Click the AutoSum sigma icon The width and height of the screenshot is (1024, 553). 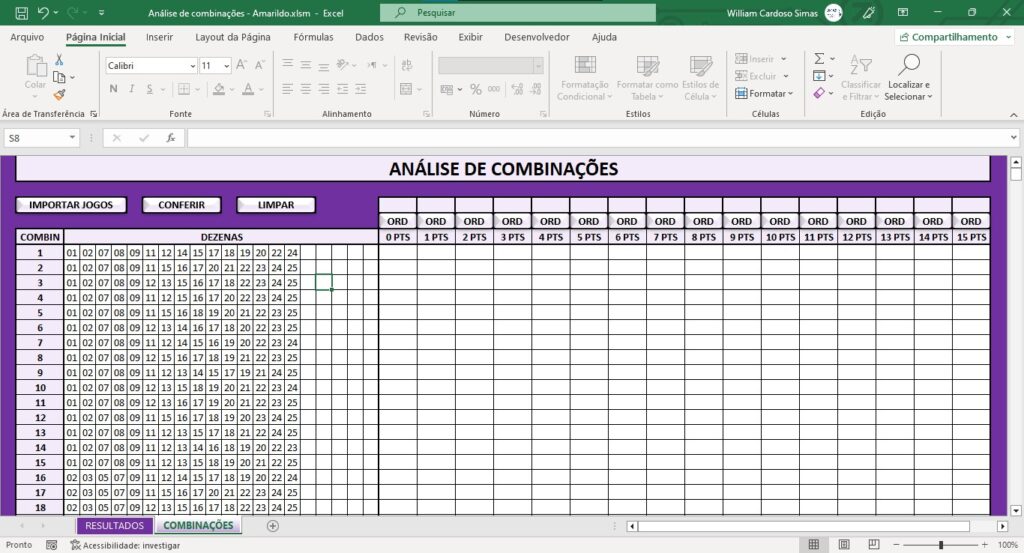pos(819,59)
